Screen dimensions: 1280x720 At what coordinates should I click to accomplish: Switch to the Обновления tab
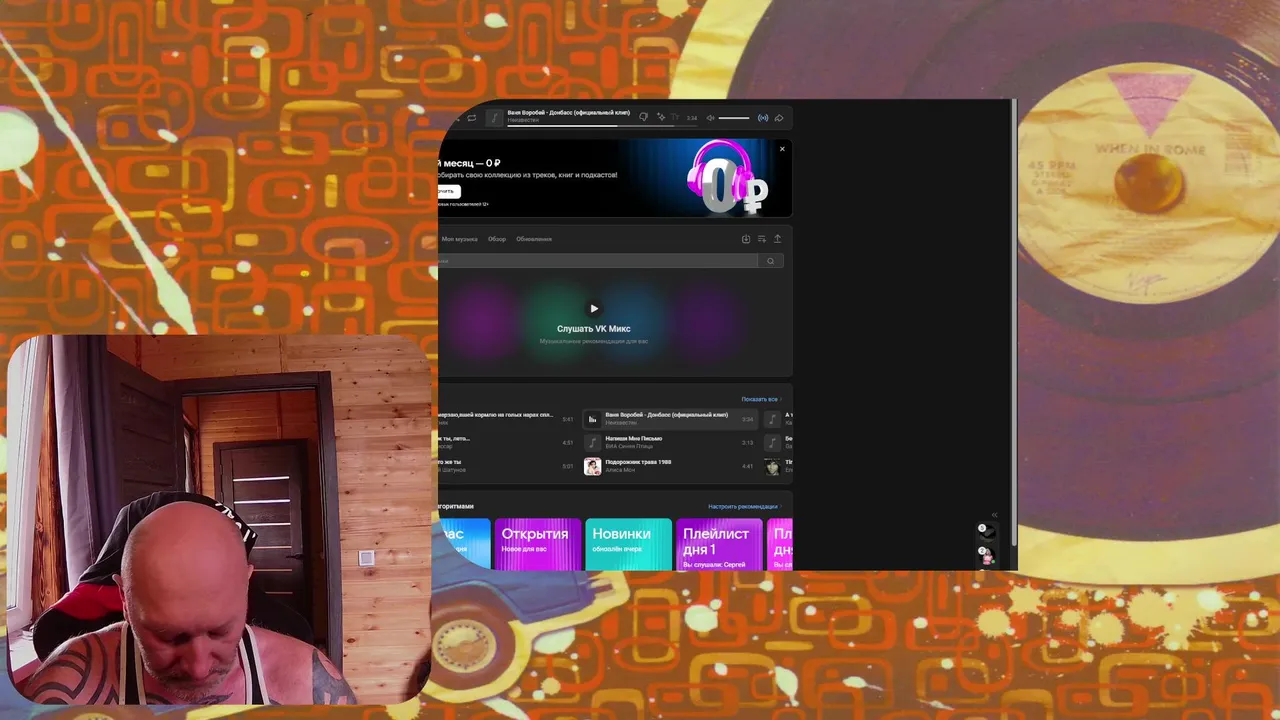(x=534, y=239)
